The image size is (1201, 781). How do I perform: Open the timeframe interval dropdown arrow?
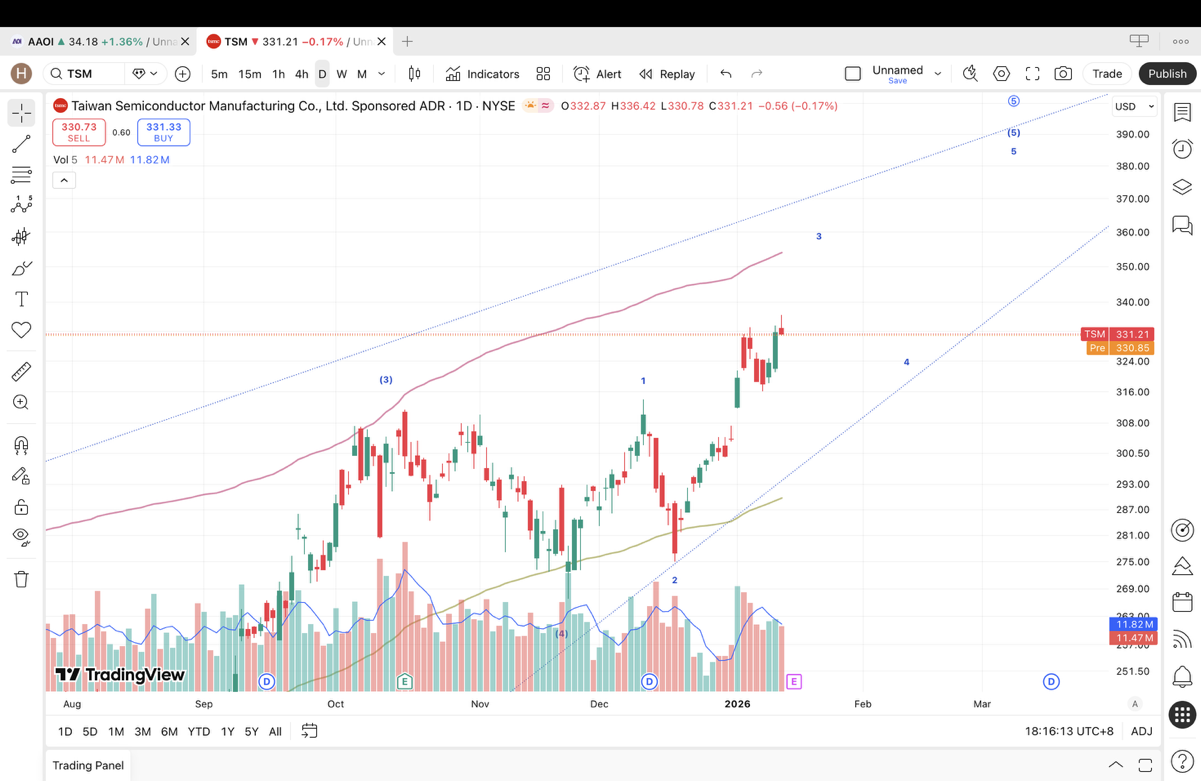pyautogui.click(x=382, y=74)
